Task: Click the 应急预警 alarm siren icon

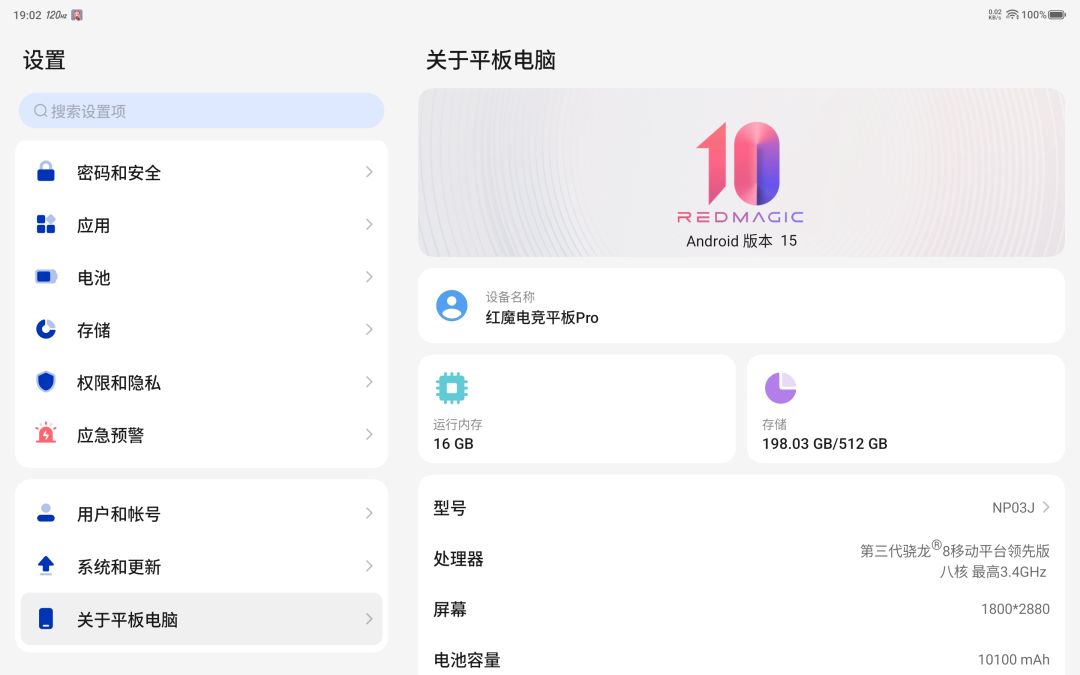Action: coord(46,433)
